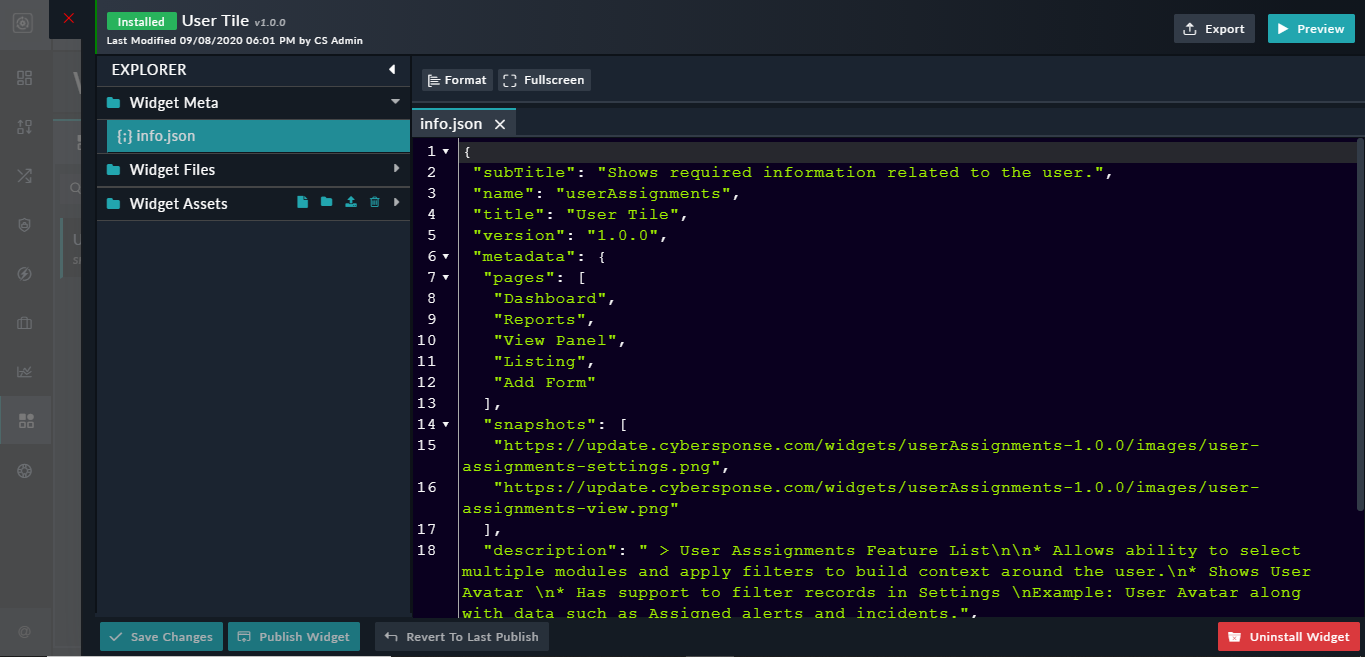Open the playbooks icon in left sidebar
Viewport: 1365px width, 657px height.
point(23,175)
